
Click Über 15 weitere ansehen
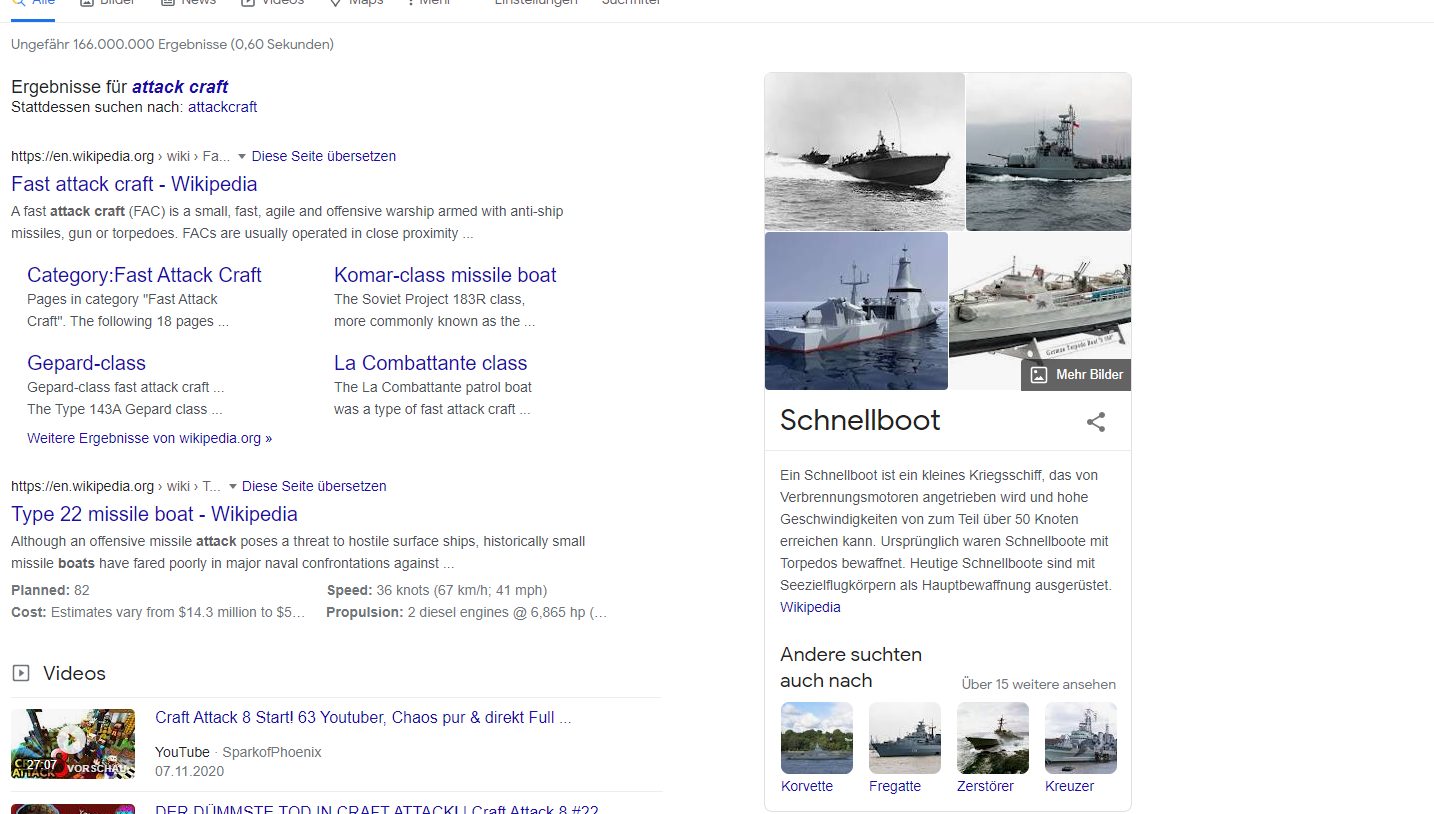[1038, 685]
